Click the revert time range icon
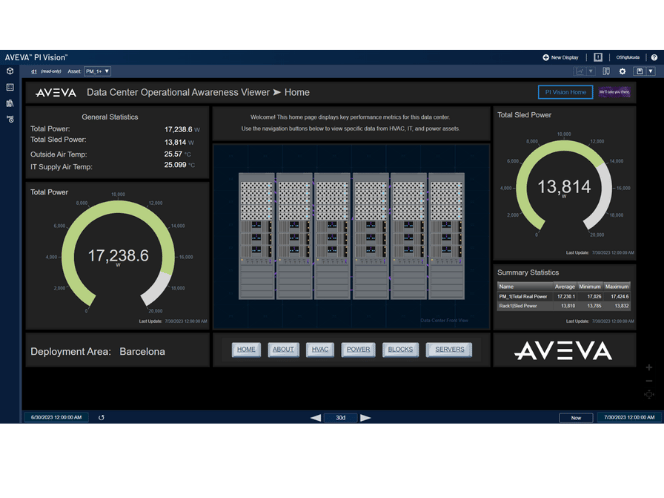Image resolution: width=664 pixels, height=498 pixels. 101,418
